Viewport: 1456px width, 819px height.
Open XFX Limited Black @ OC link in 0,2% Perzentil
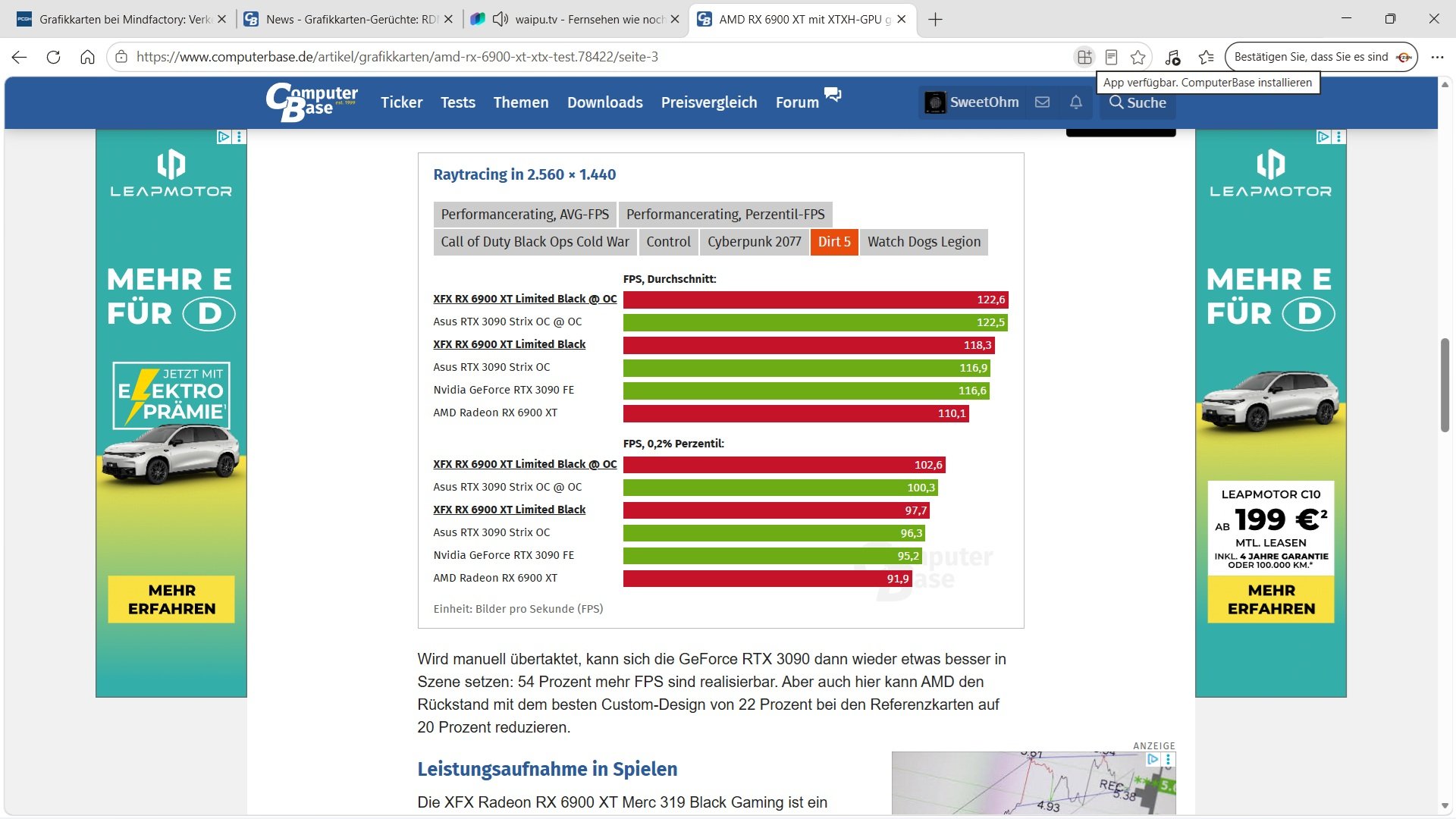point(525,464)
